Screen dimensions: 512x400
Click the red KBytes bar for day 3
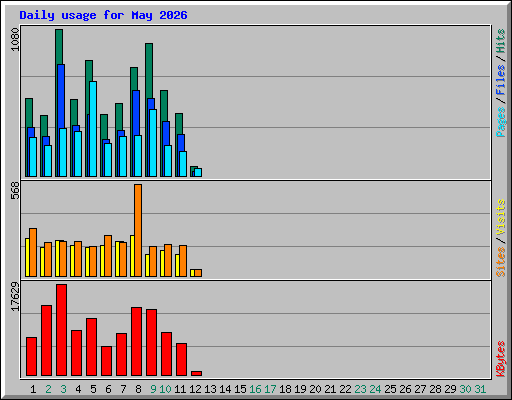(x=61, y=330)
